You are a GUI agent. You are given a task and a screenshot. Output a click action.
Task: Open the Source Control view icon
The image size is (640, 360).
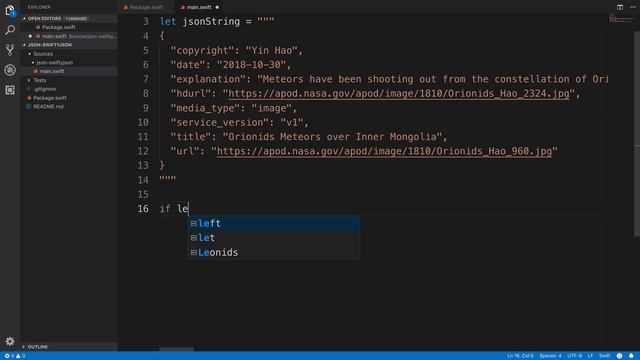point(10,50)
